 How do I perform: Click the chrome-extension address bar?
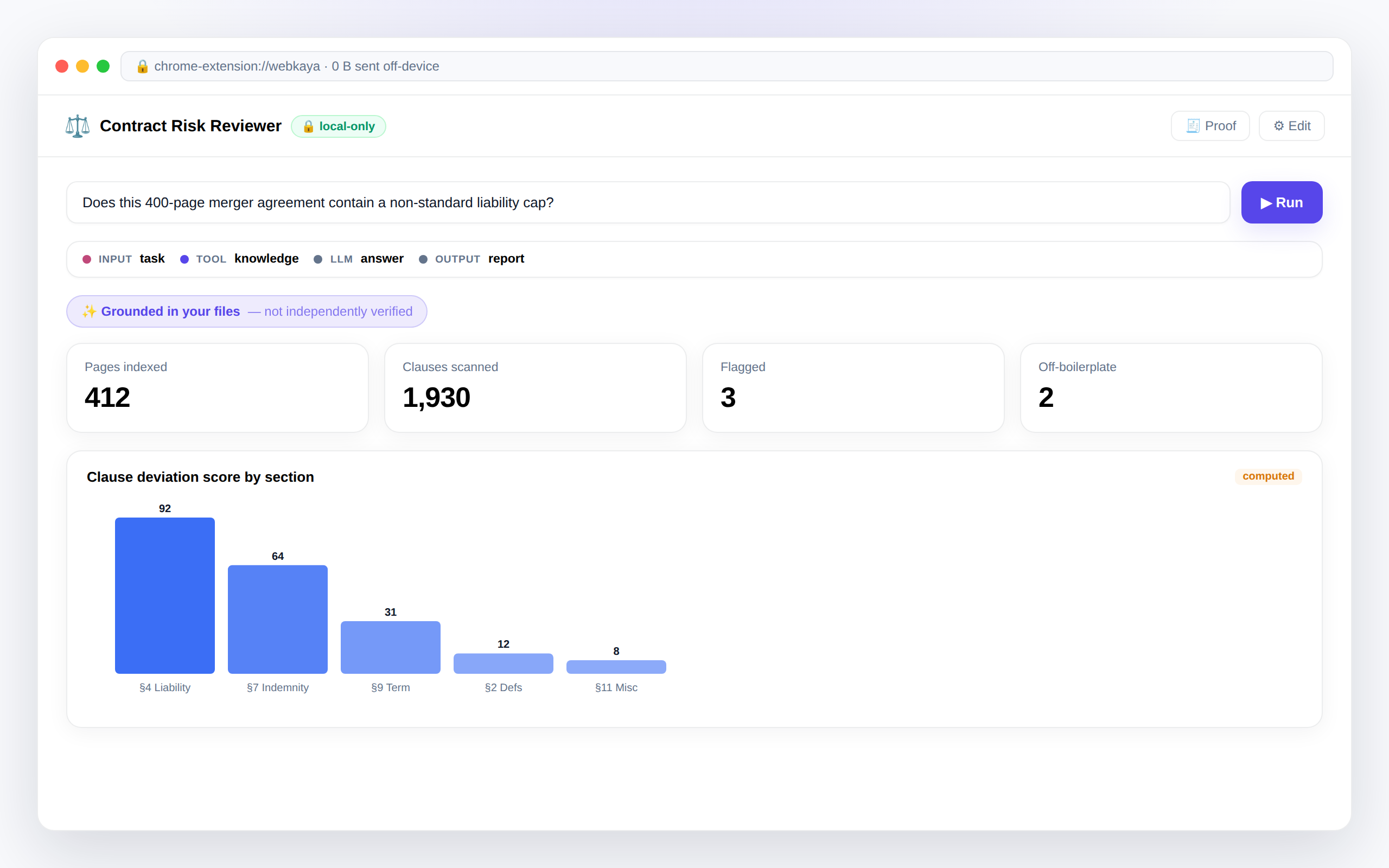pyautogui.click(x=727, y=67)
